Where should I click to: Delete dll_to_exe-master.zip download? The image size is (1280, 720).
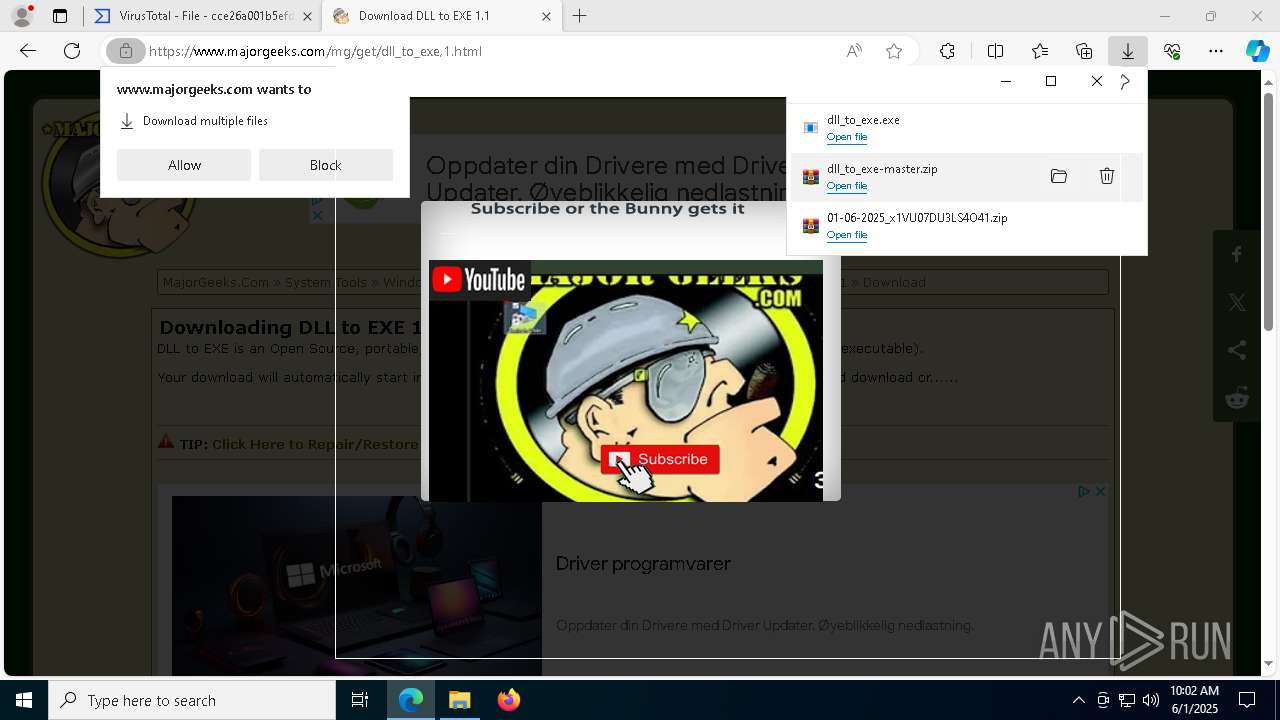tap(1106, 176)
